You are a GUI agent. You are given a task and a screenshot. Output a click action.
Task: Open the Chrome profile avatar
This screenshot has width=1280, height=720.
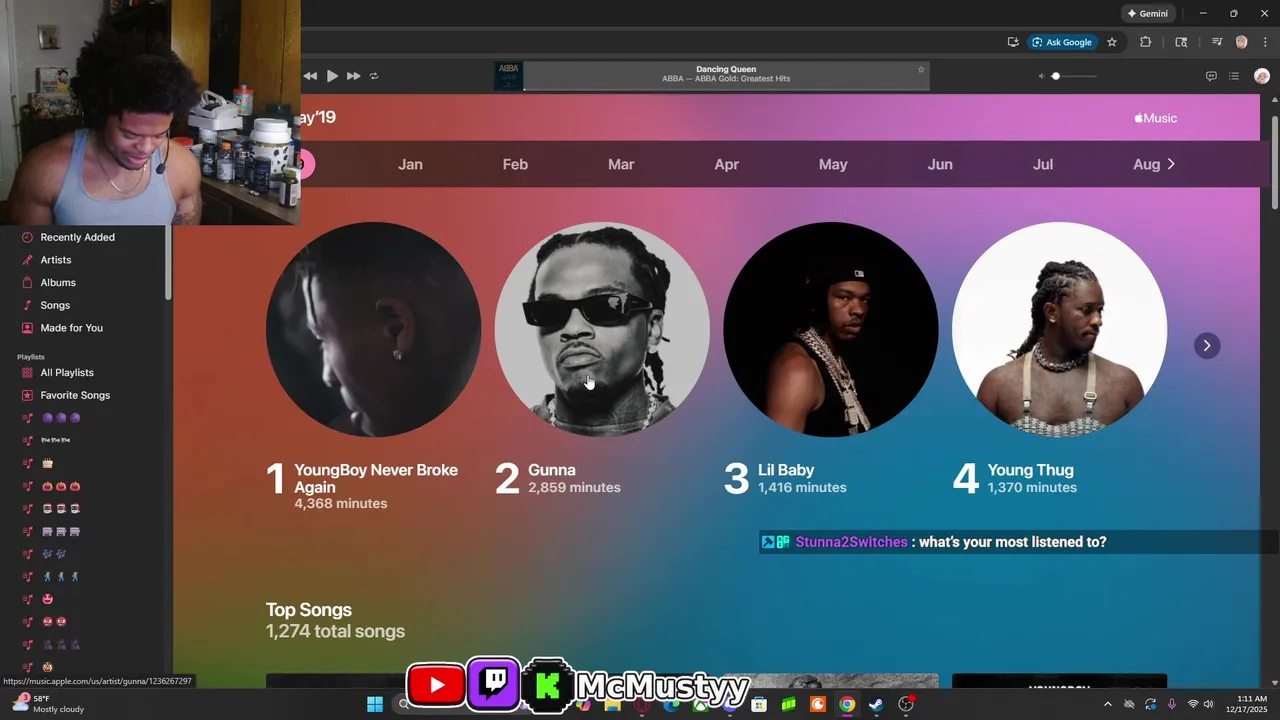[1242, 42]
